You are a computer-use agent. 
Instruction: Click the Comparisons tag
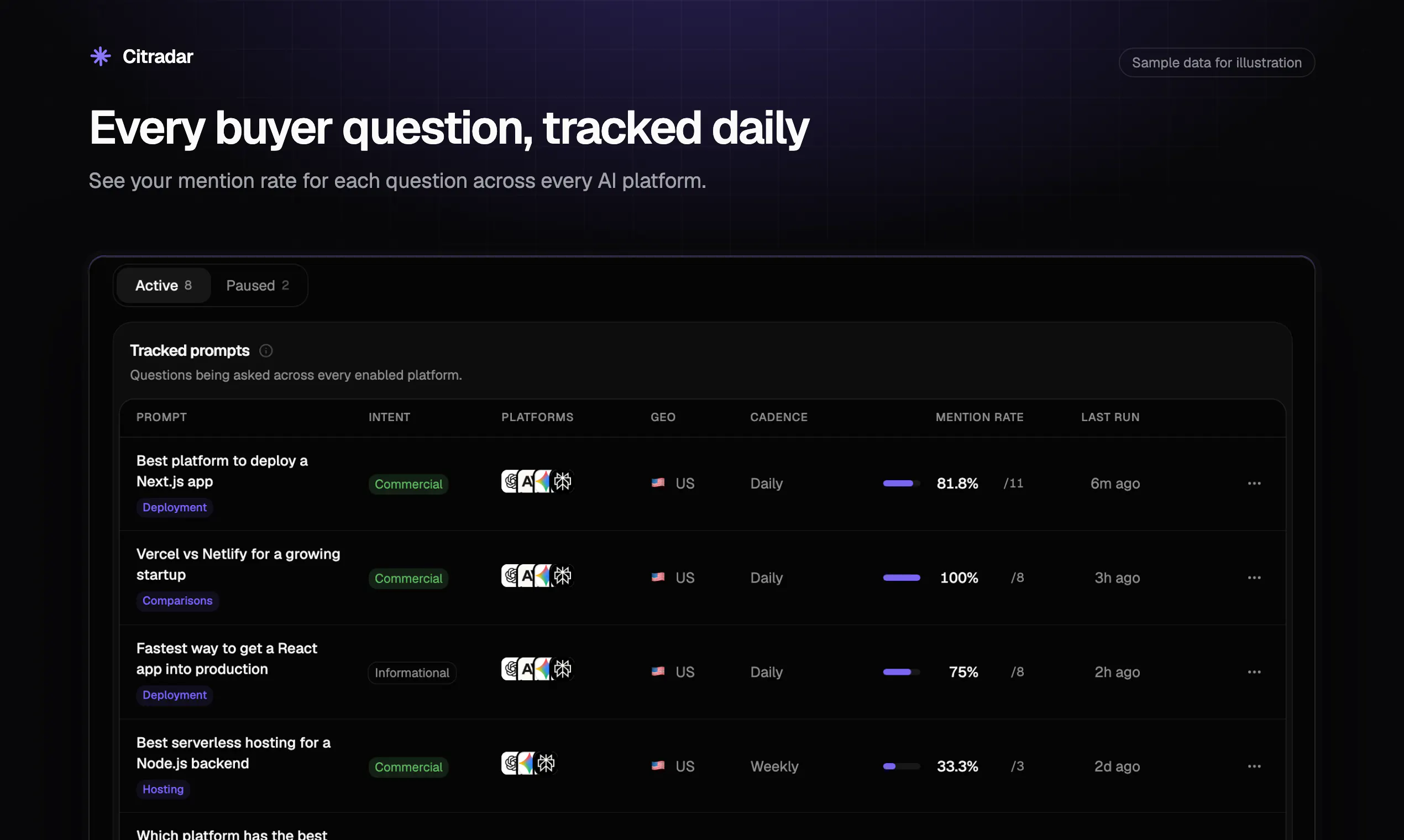177,601
